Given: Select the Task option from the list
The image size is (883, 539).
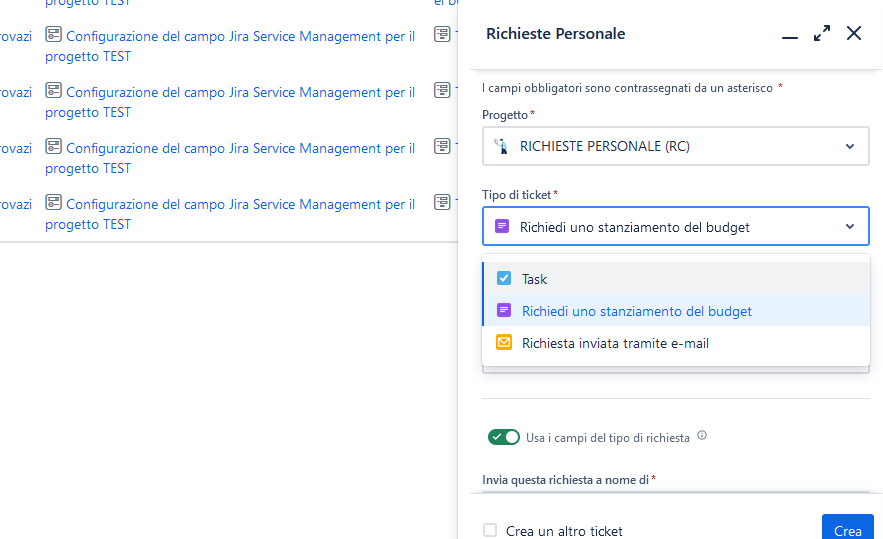Looking at the screenshot, I should click(x=535, y=279).
